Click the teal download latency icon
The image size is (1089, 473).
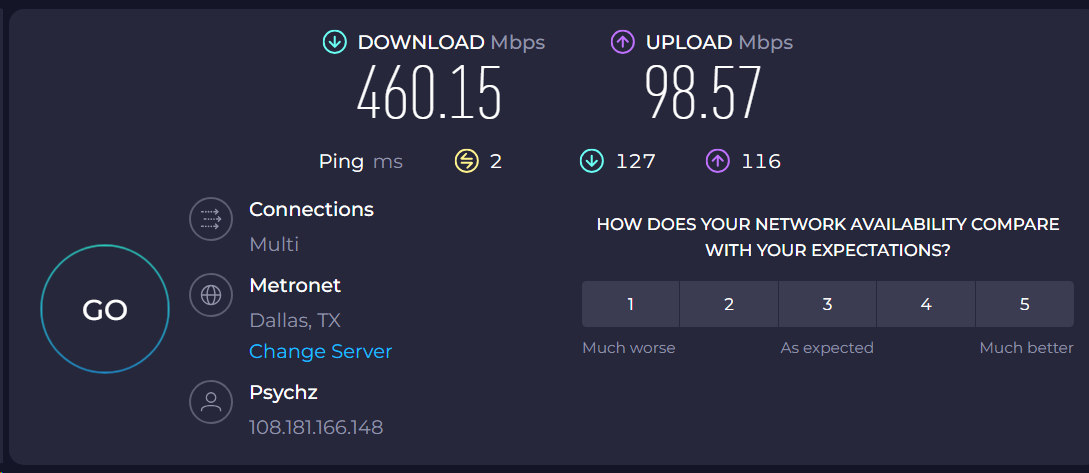click(x=591, y=162)
